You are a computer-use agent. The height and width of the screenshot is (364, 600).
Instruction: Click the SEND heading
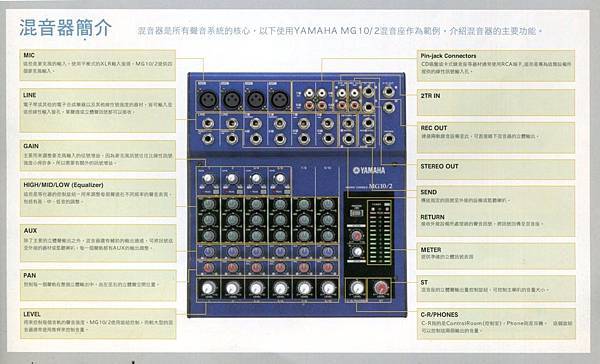[x=429, y=192]
